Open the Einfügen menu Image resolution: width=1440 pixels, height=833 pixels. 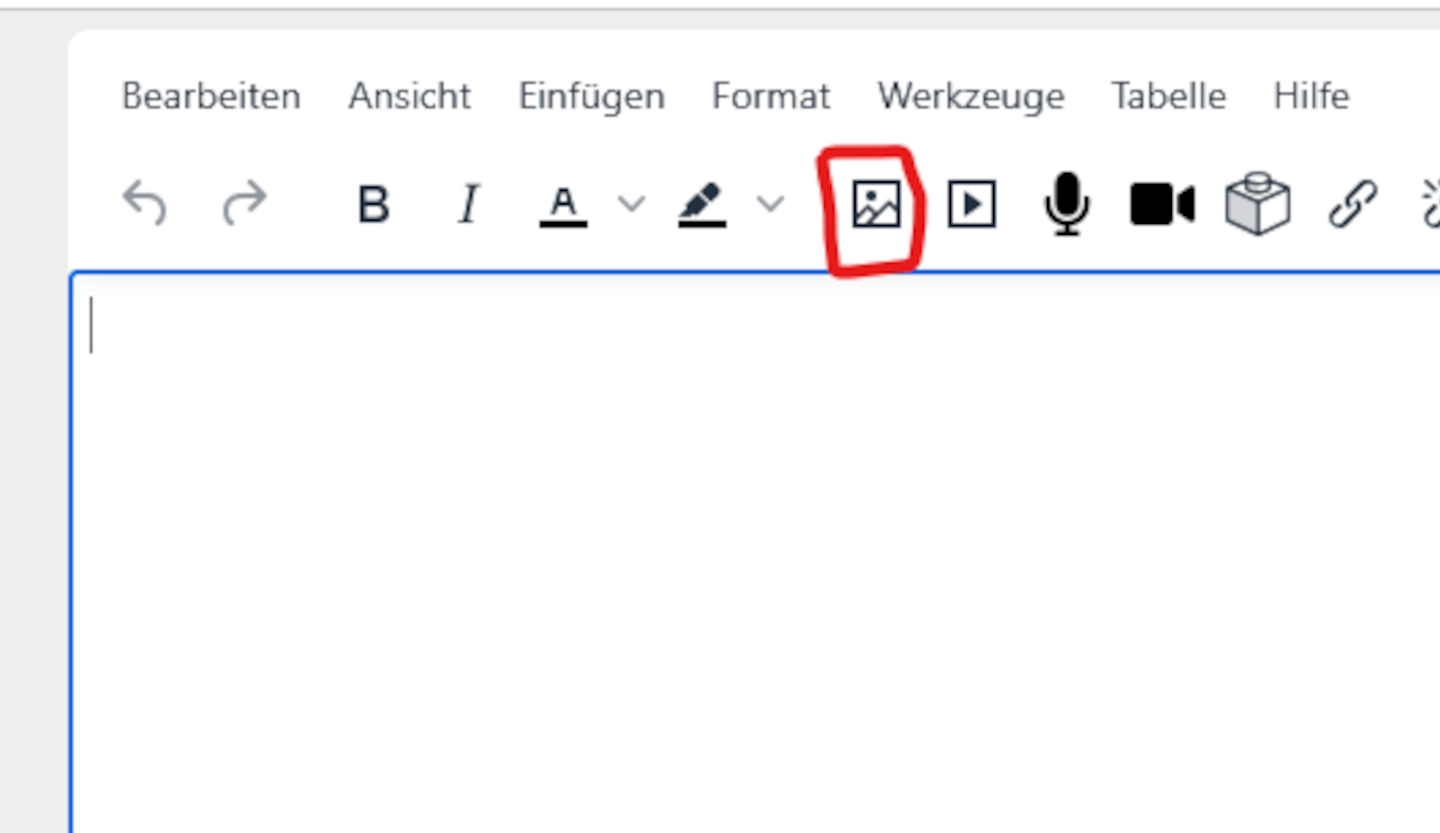coord(591,96)
